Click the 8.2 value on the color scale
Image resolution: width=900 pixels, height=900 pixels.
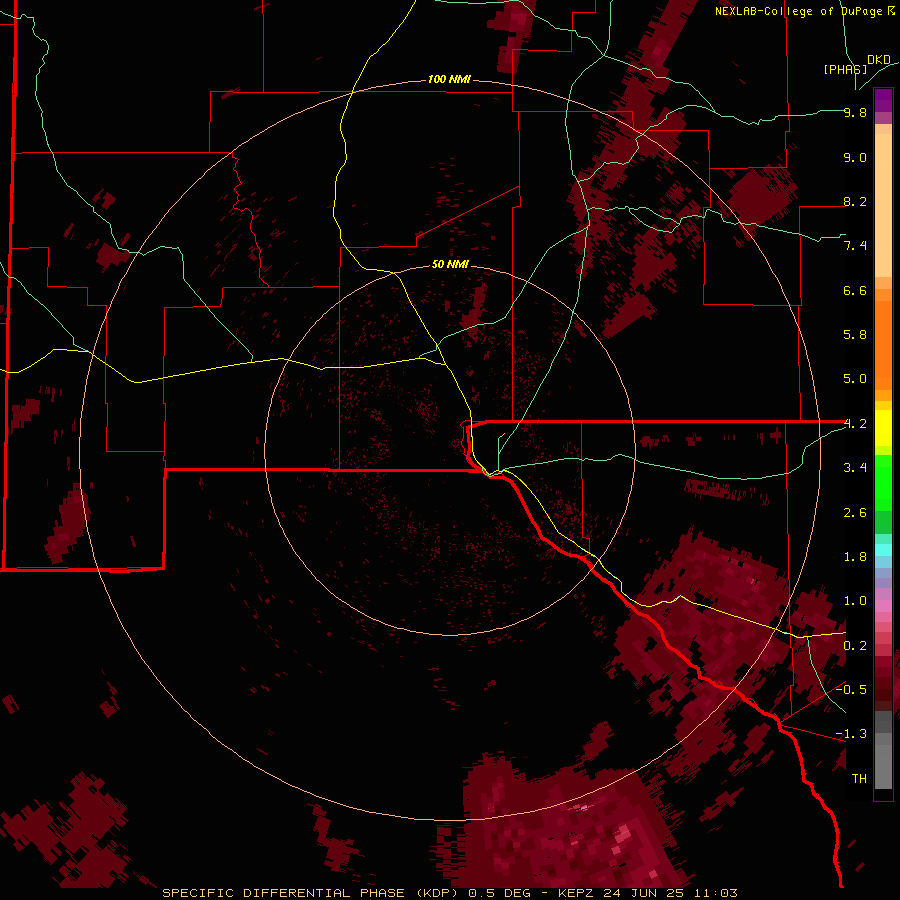point(855,201)
